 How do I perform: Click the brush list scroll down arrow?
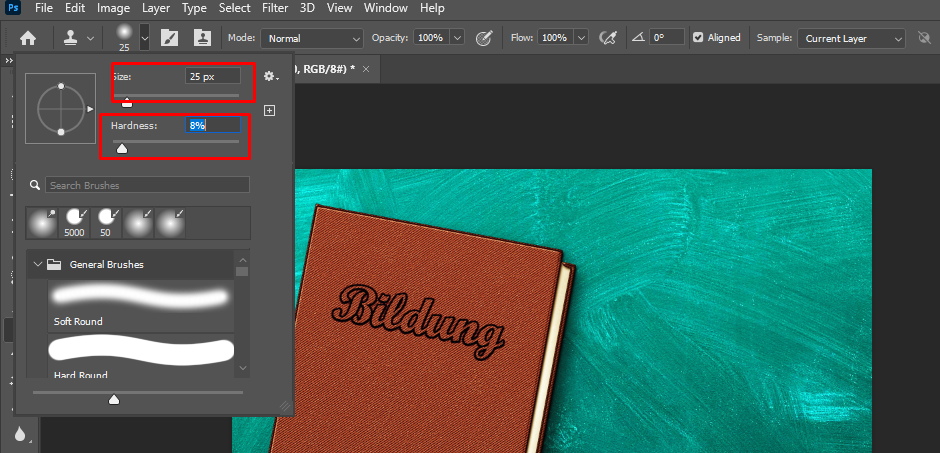(x=242, y=367)
